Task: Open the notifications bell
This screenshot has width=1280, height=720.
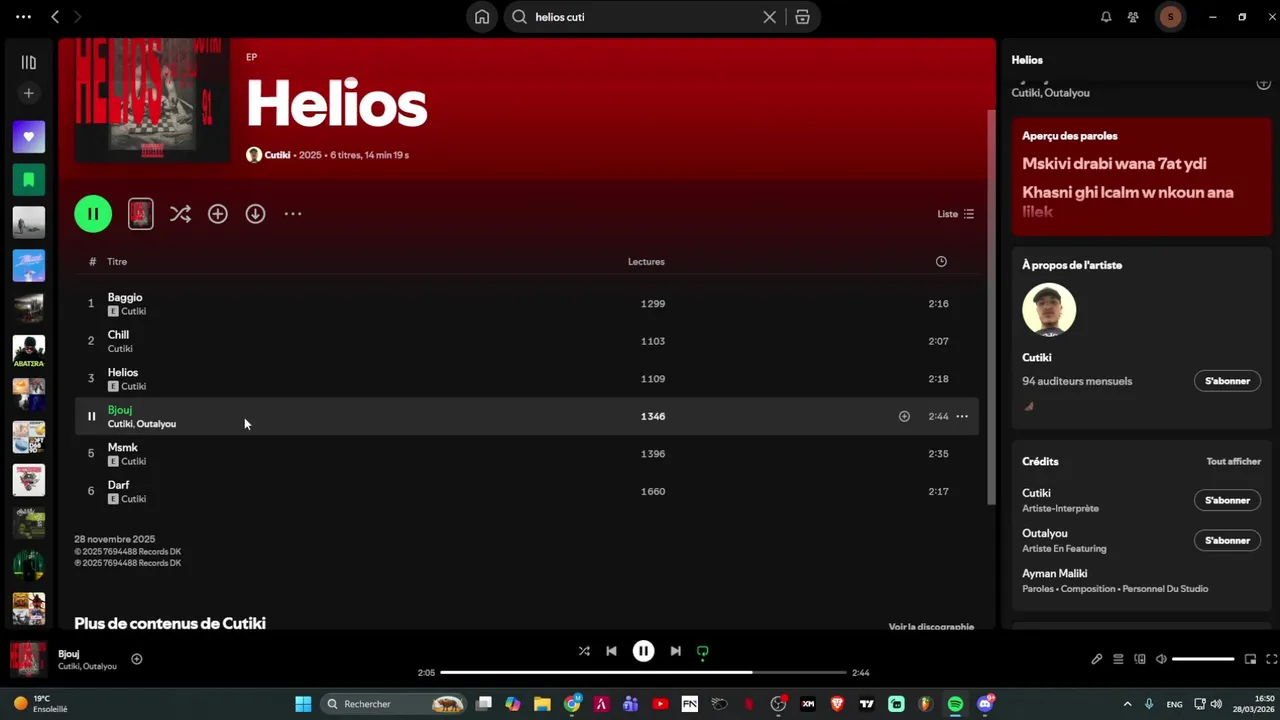Action: click(1106, 17)
